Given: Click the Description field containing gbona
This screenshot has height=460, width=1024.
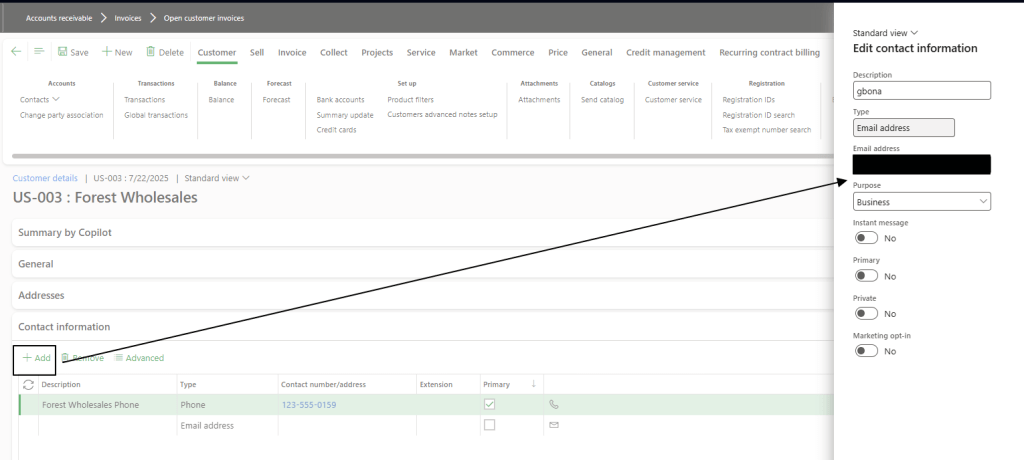Looking at the screenshot, I should tap(921, 91).
